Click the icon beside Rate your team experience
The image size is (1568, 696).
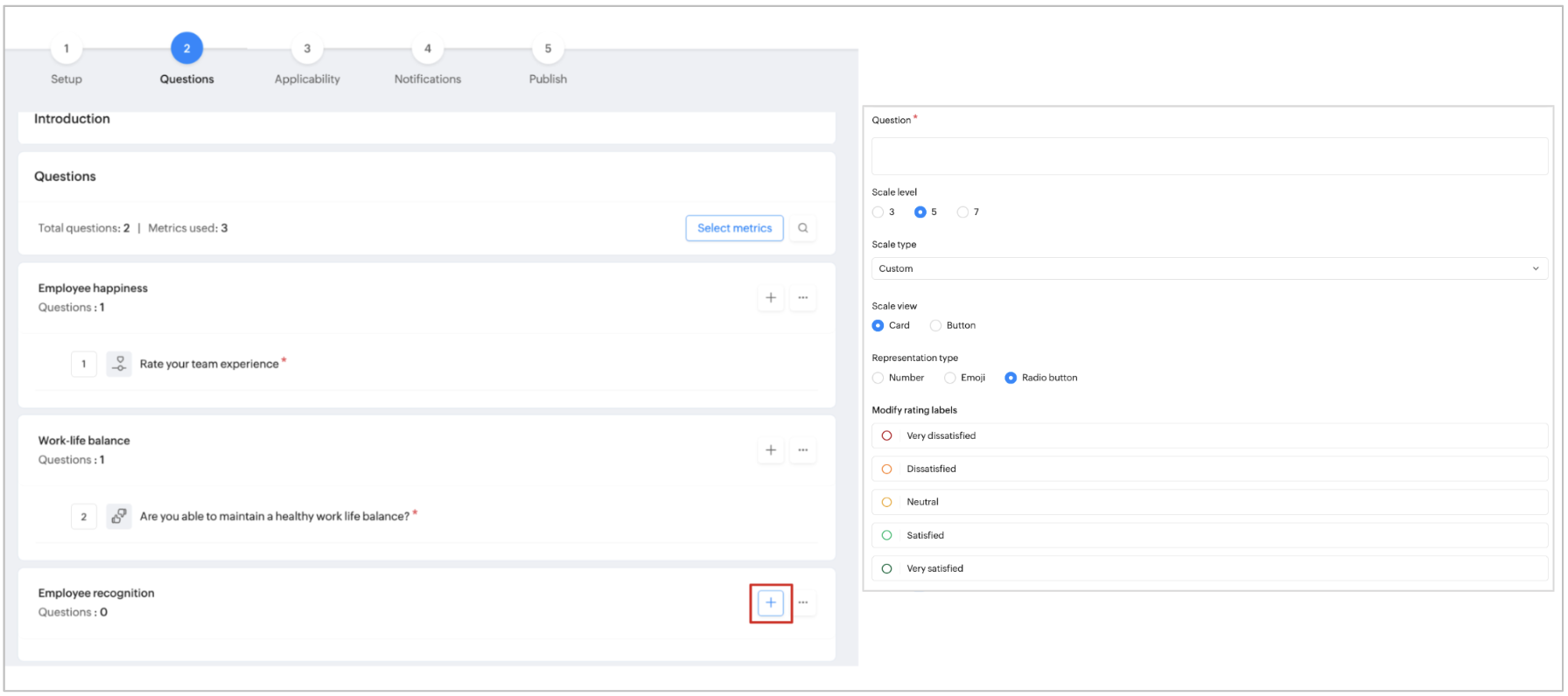pyautogui.click(x=119, y=364)
